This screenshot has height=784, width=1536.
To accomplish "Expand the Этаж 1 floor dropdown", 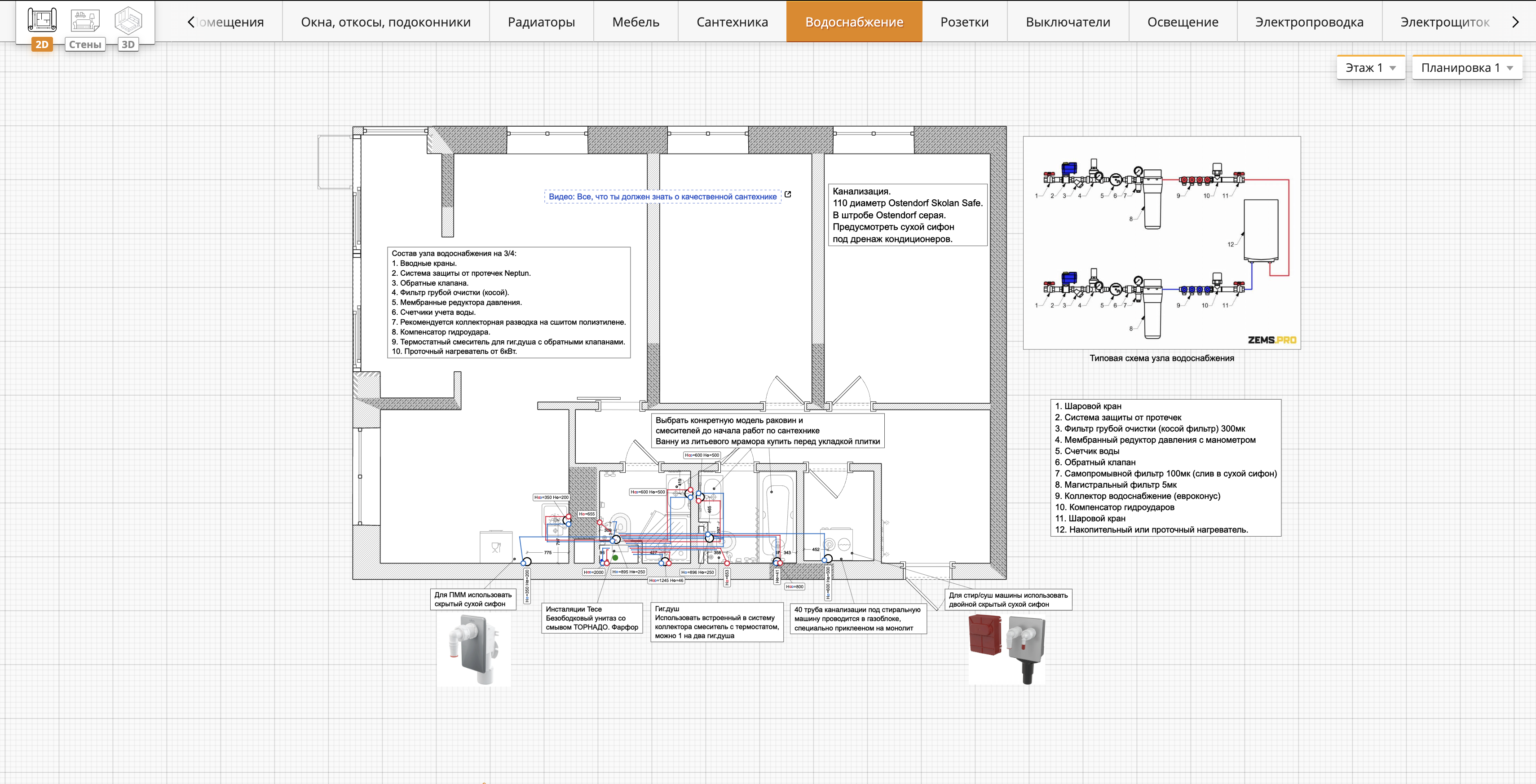I will coord(1371,67).
